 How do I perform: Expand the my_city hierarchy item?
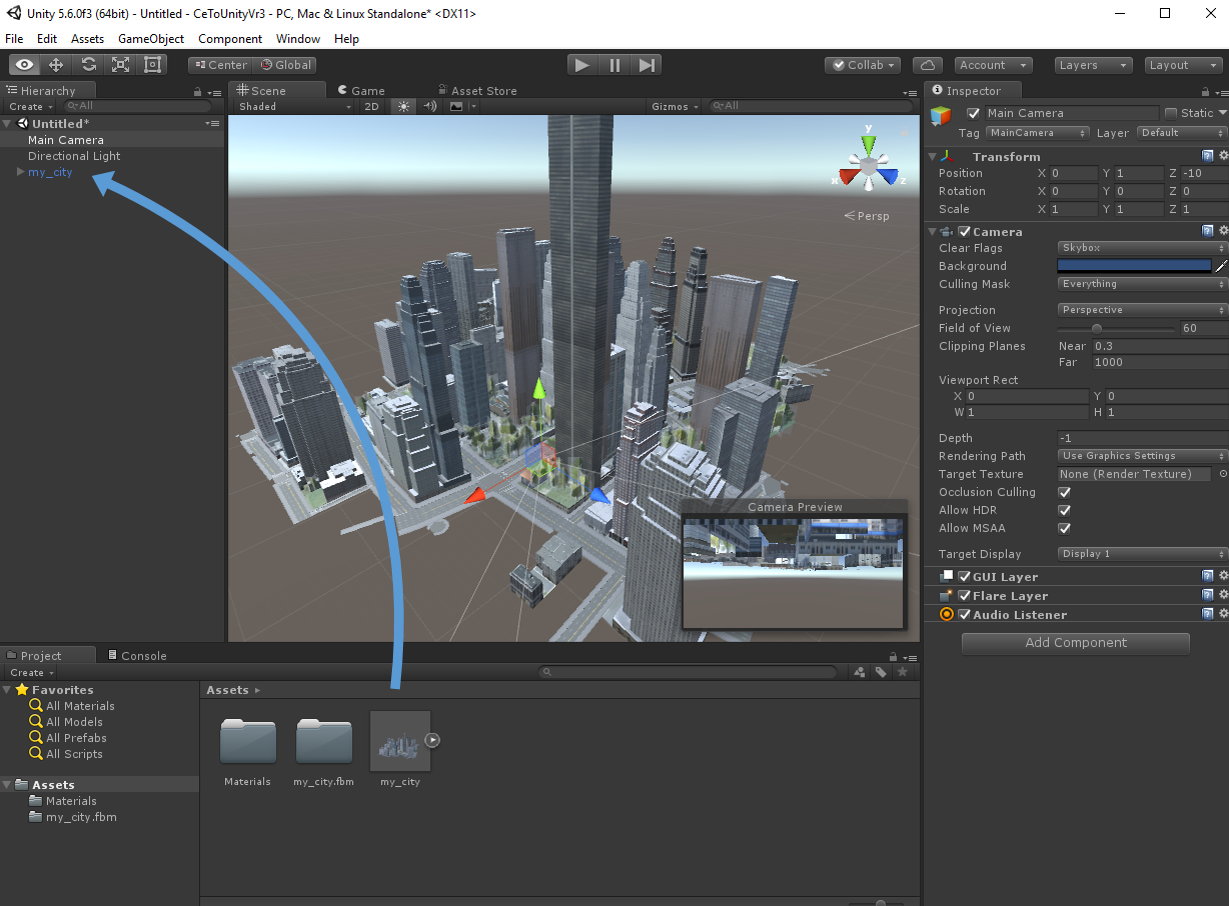click(x=20, y=172)
